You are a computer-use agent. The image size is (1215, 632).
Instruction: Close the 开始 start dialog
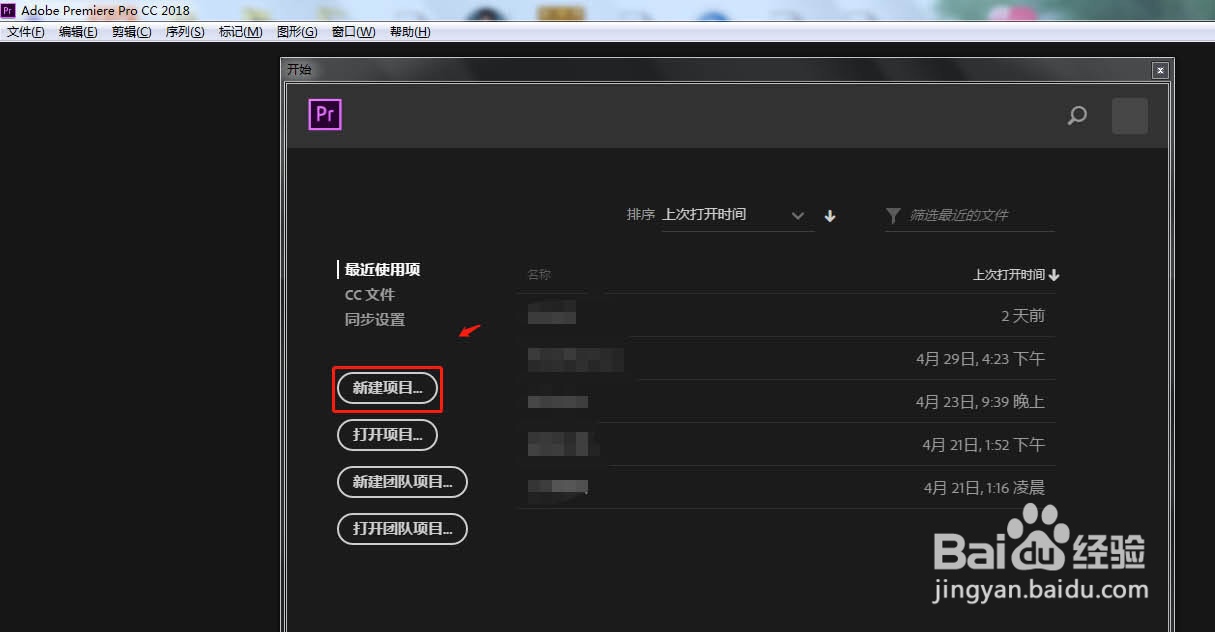pos(1160,70)
